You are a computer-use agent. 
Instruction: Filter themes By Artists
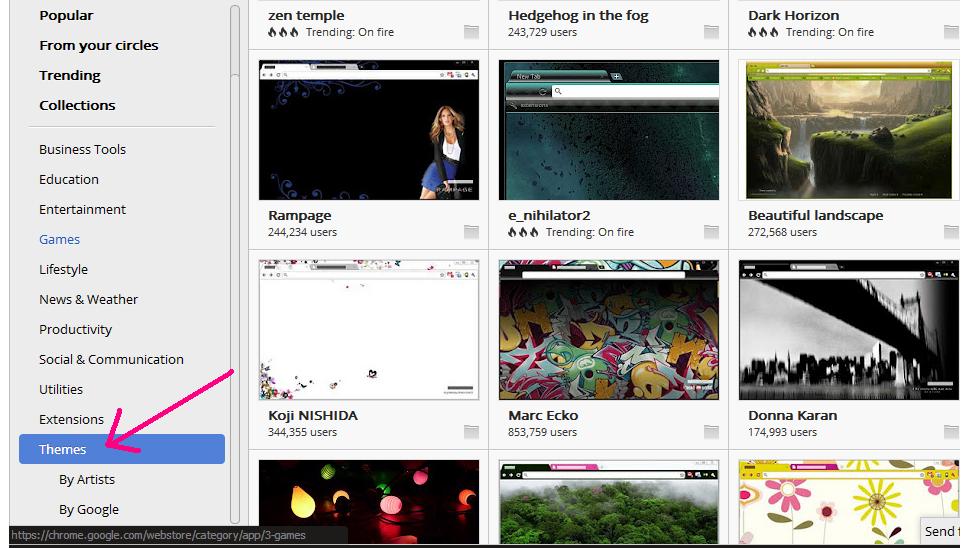click(87, 480)
